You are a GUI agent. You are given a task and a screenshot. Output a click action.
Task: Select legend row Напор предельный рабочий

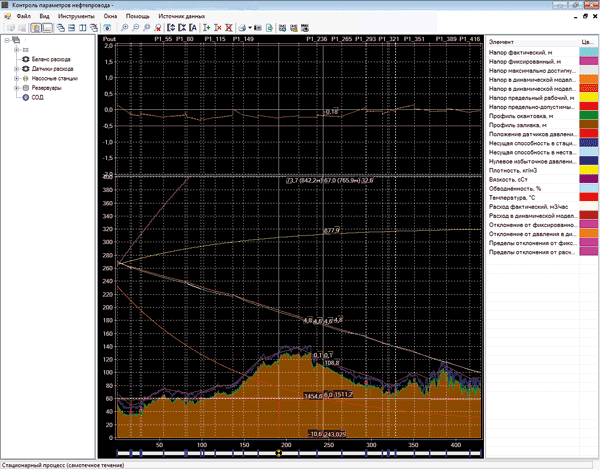coord(542,98)
